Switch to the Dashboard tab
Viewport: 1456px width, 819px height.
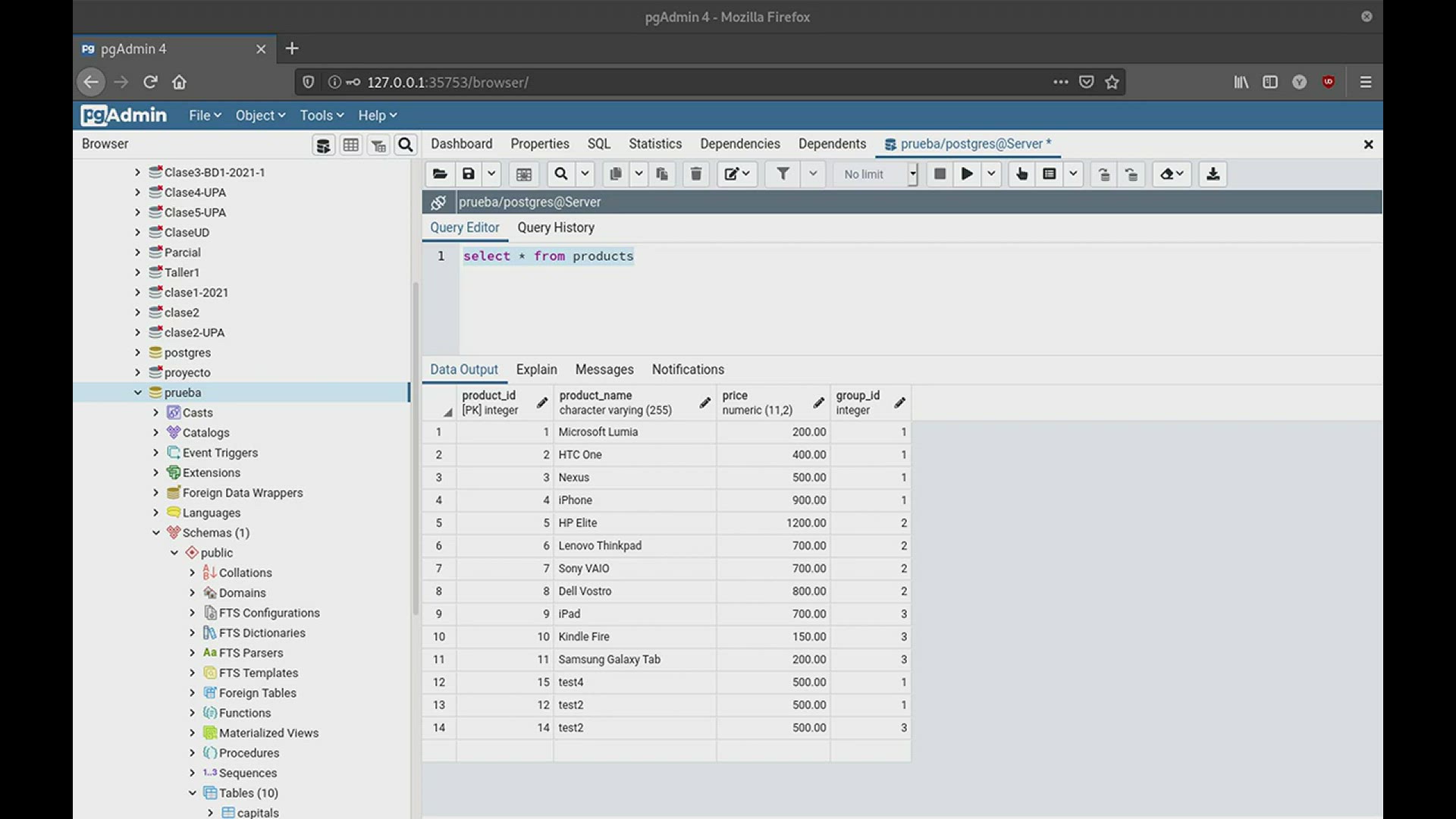(x=461, y=144)
